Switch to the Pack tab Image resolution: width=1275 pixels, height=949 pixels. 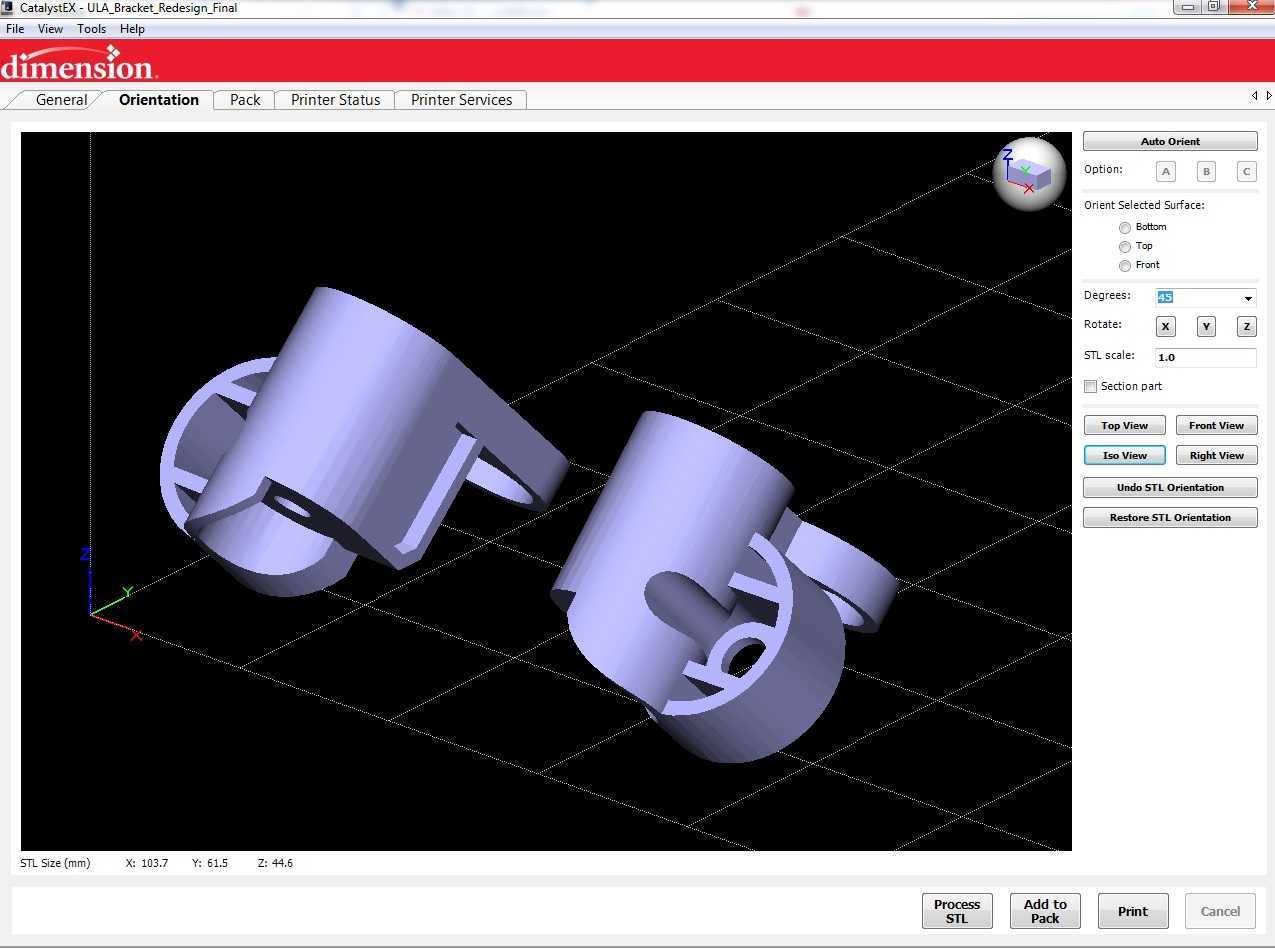coord(245,100)
